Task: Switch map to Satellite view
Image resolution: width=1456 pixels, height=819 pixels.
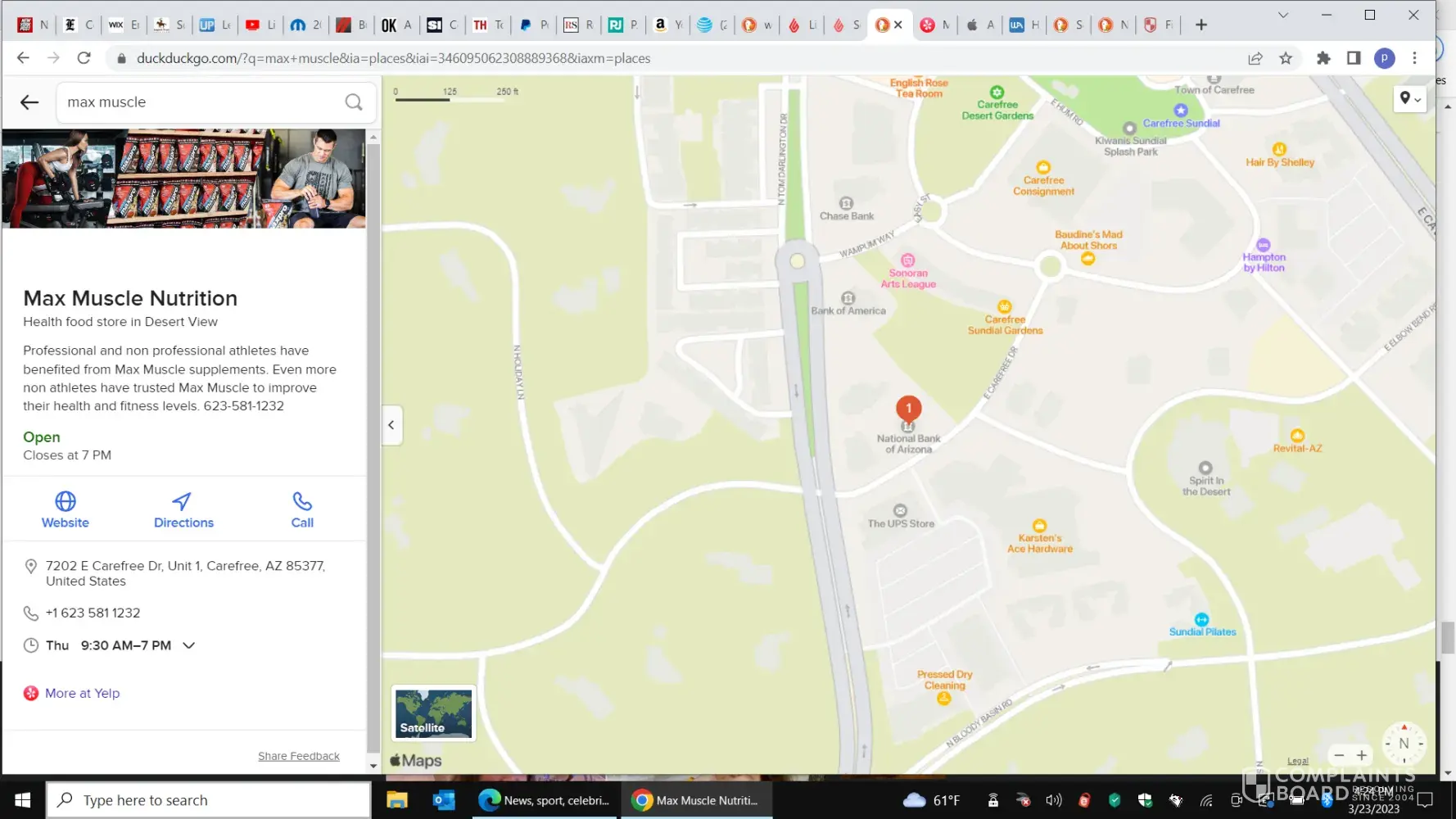Action: tap(433, 713)
